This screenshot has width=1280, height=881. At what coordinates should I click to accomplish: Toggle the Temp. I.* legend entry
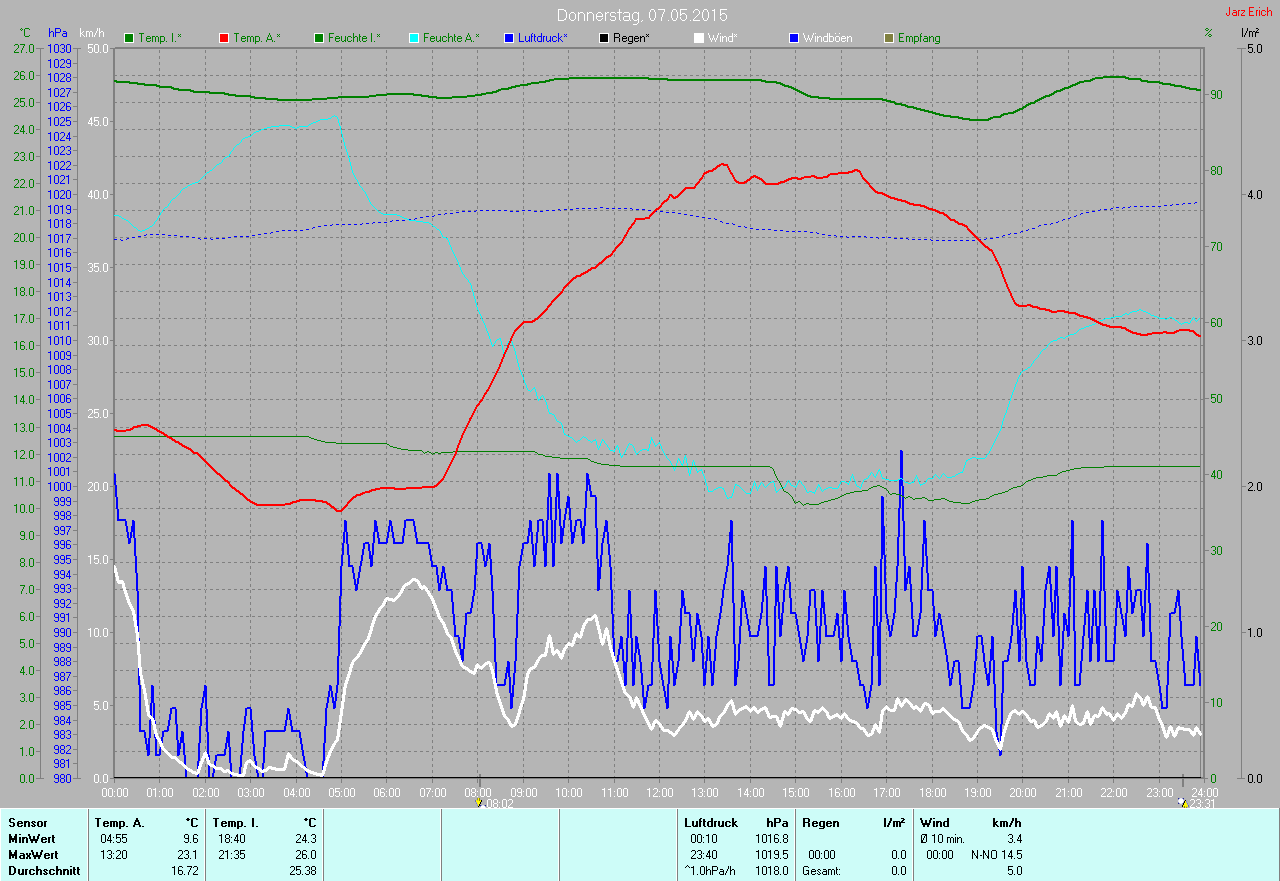tap(159, 38)
